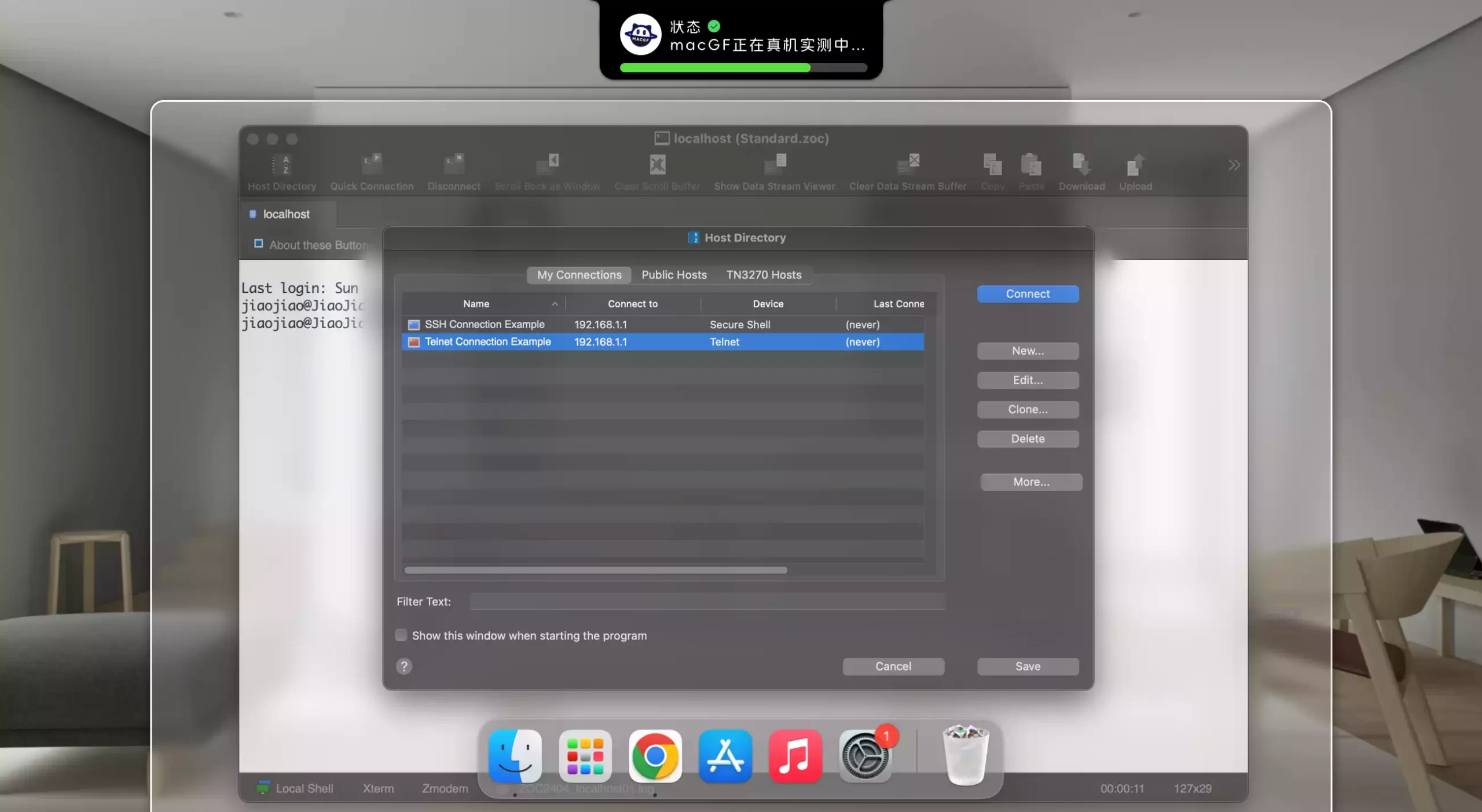Click inside the Filter Text field
1482x812 pixels.
coord(705,601)
